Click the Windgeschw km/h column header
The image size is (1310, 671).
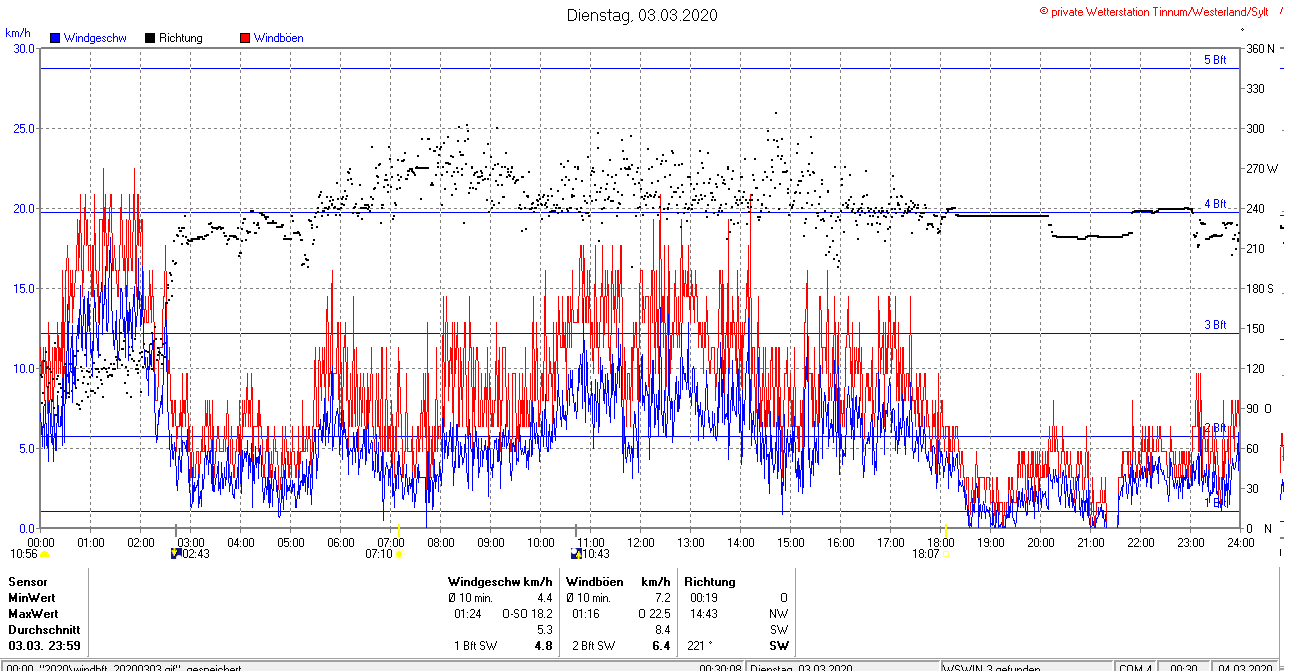(500, 581)
